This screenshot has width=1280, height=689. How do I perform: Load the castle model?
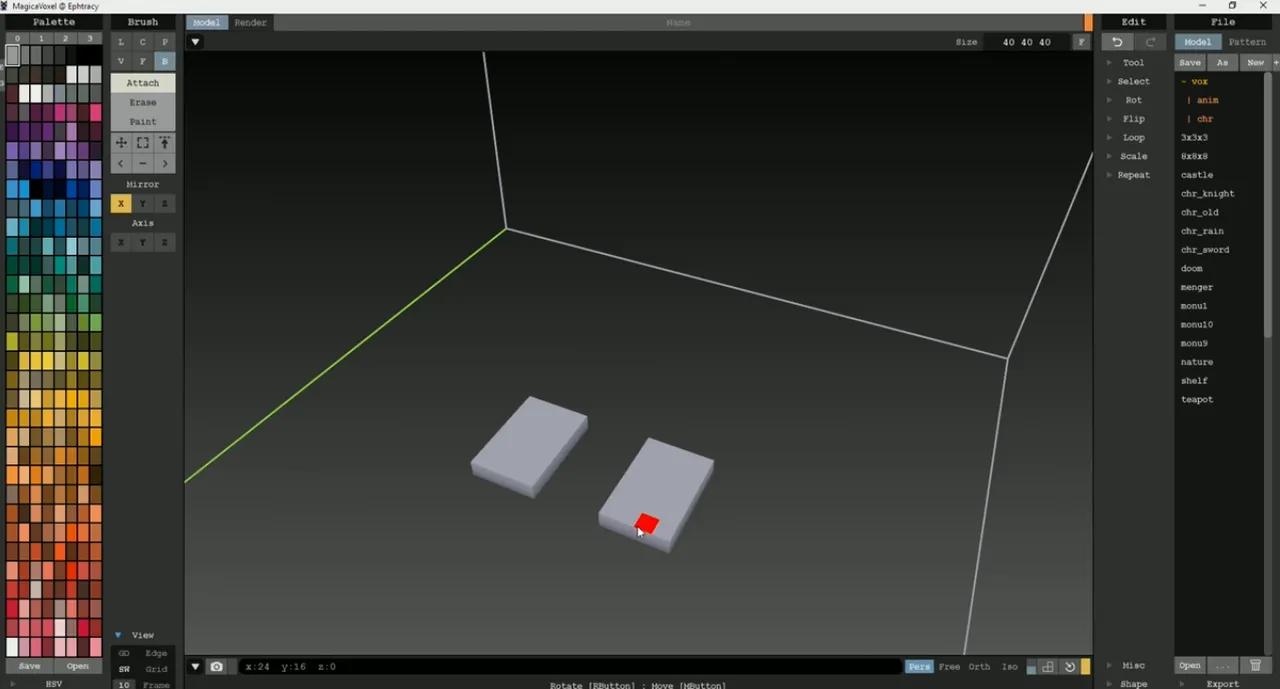click(1197, 175)
